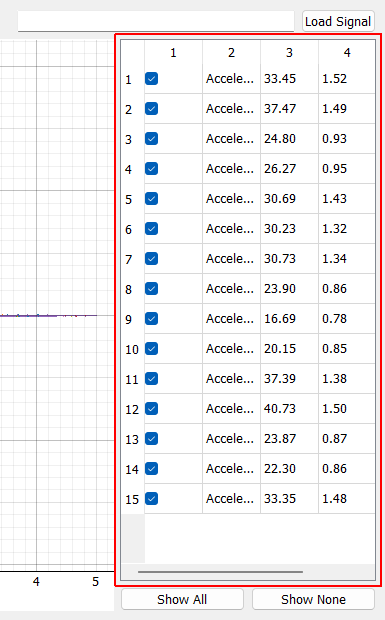Select column header 1

point(173,53)
